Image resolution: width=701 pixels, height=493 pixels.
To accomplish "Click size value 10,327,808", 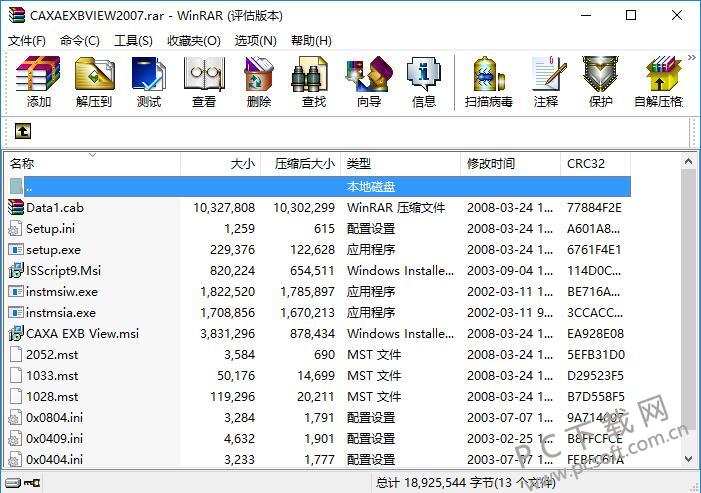I will point(224,207).
